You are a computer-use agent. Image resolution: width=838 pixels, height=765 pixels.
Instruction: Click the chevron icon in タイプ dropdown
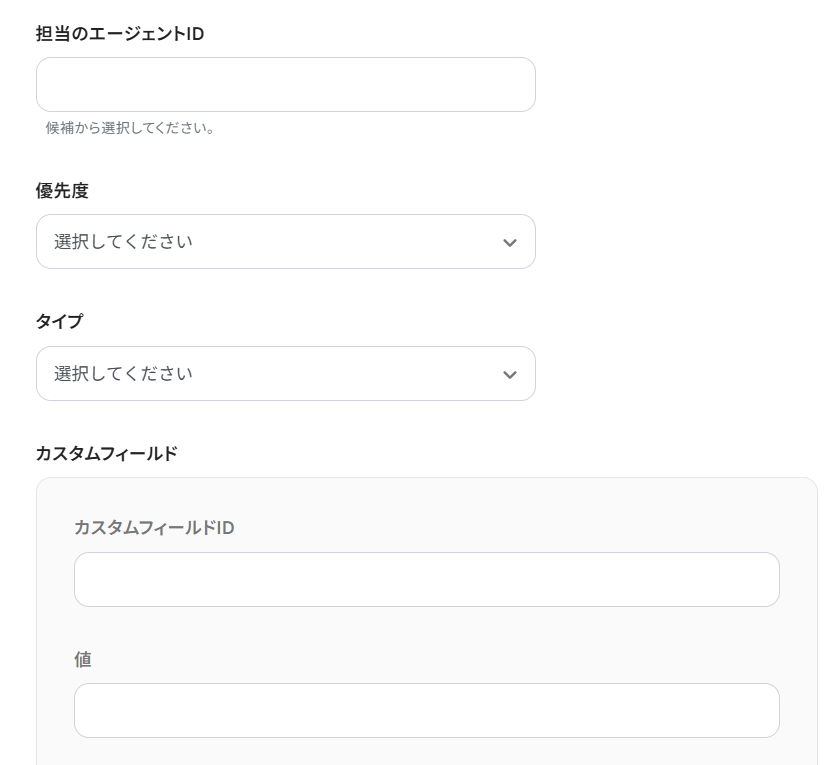click(x=510, y=375)
